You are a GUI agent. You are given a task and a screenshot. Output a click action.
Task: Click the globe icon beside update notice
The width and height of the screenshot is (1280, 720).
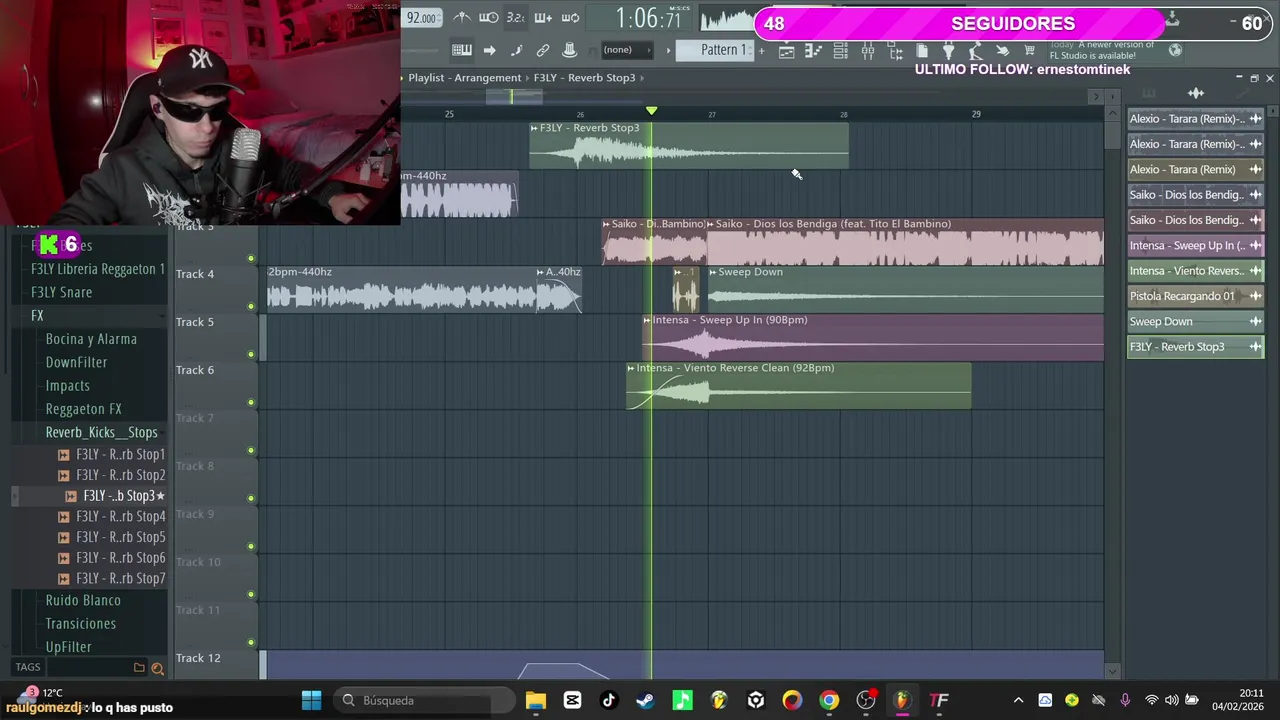click(1175, 50)
